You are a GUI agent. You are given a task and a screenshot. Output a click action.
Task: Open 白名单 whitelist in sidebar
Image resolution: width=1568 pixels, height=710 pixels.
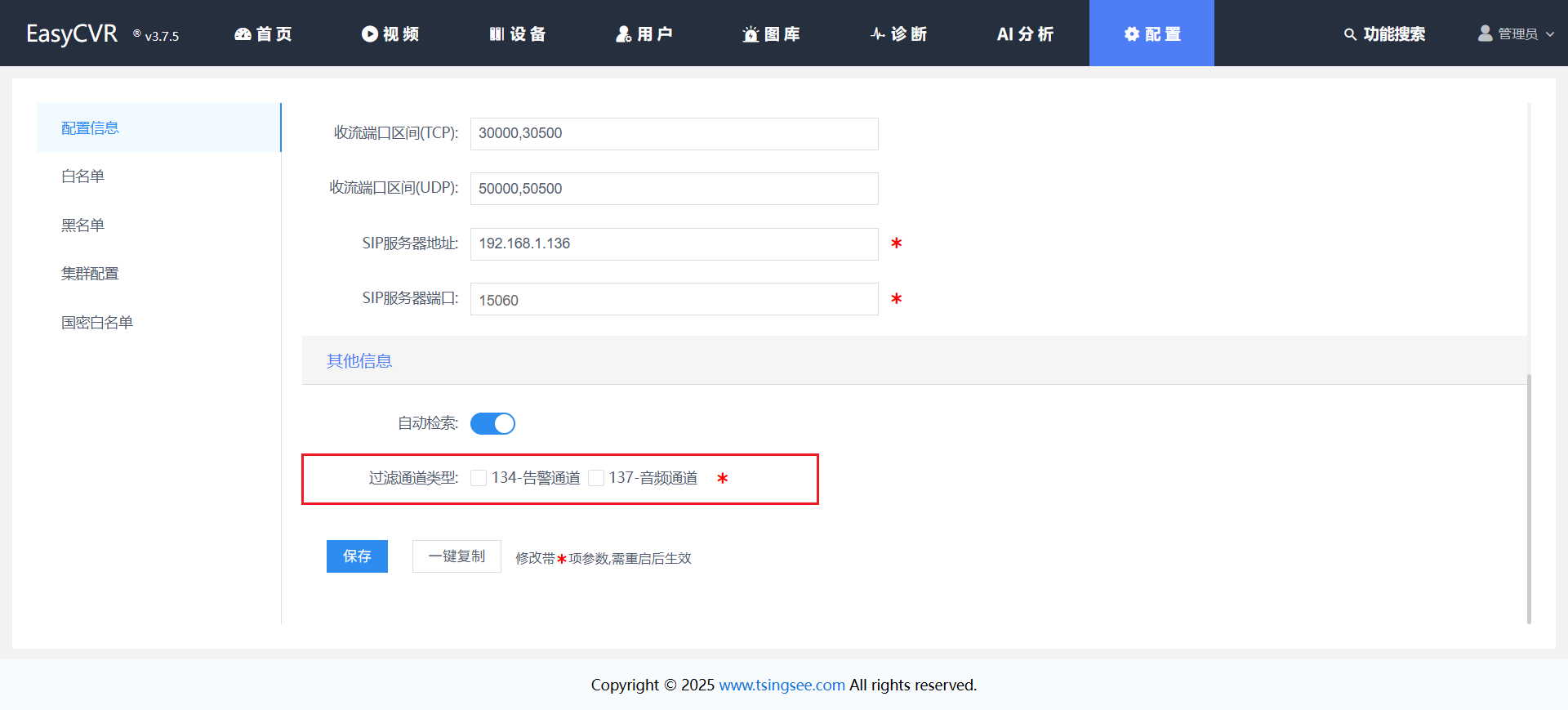pyautogui.click(x=159, y=176)
